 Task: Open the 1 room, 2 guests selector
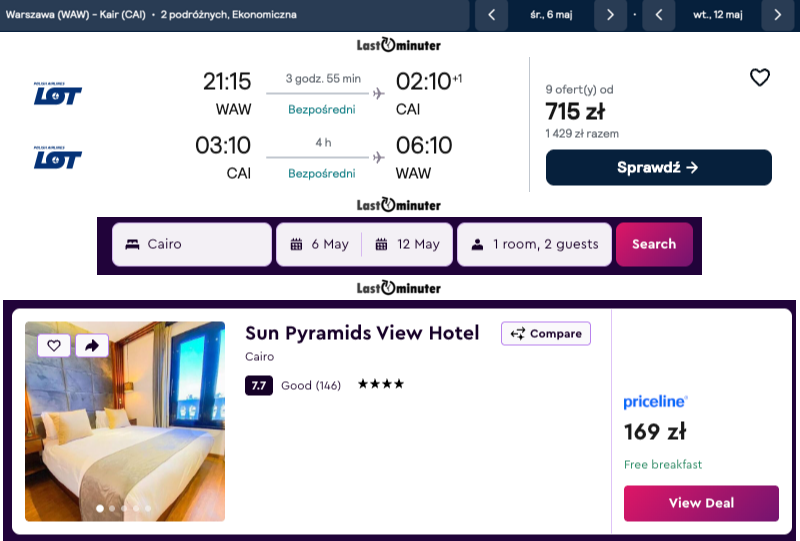(534, 244)
